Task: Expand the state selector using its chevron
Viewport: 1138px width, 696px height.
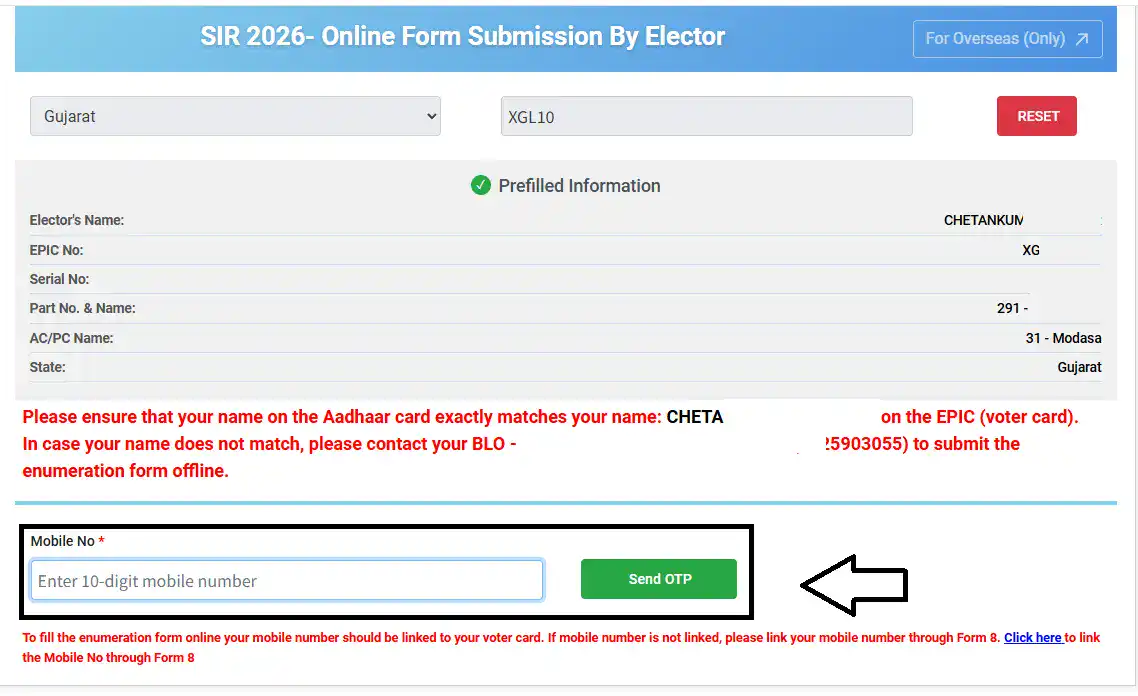Action: [432, 116]
